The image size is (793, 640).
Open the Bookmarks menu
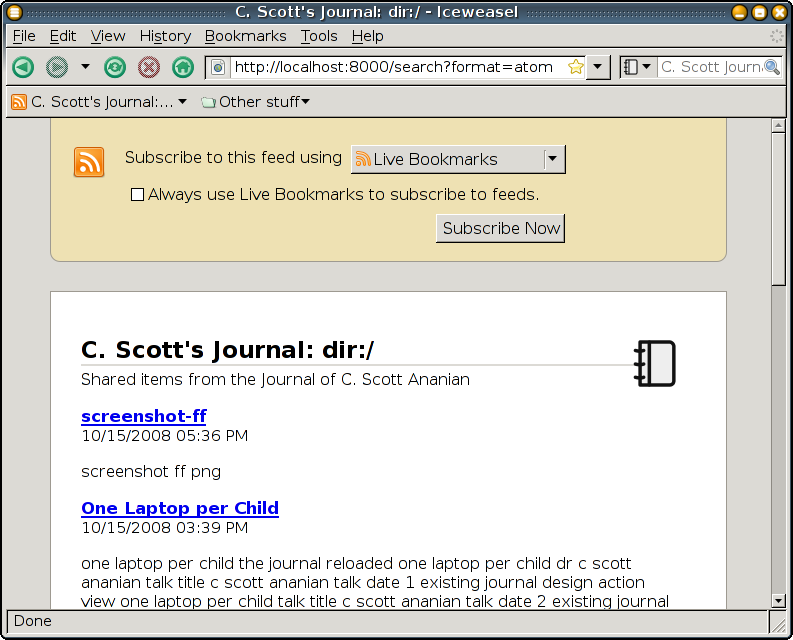tap(245, 36)
